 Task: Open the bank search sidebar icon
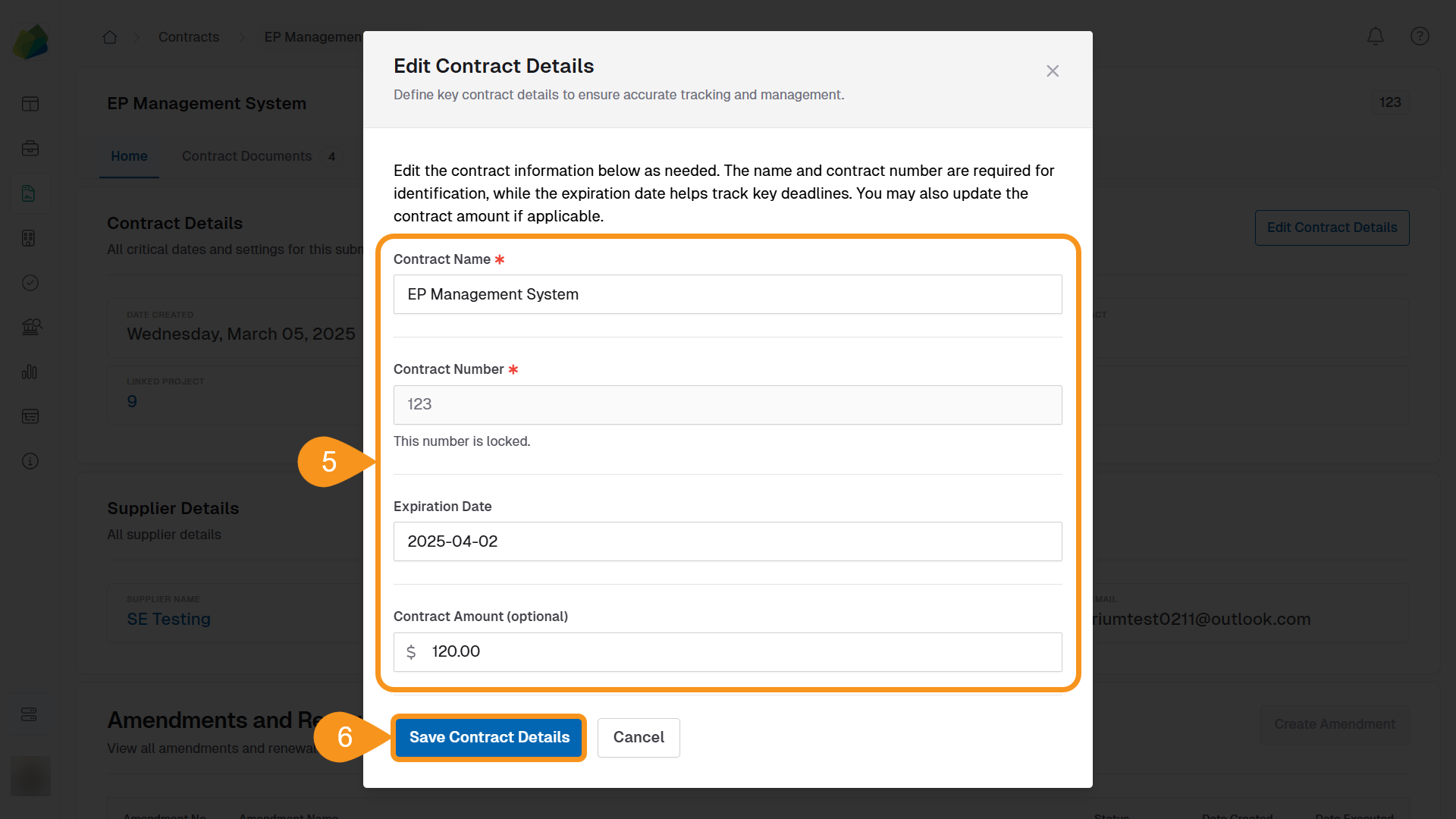(x=31, y=327)
